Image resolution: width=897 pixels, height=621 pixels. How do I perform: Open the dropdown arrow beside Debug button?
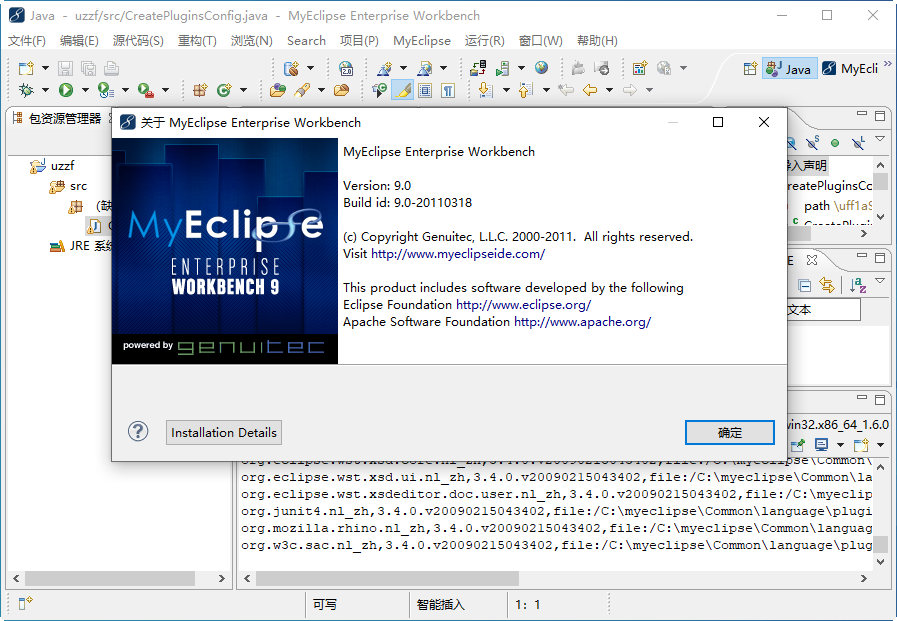pyautogui.click(x=45, y=90)
